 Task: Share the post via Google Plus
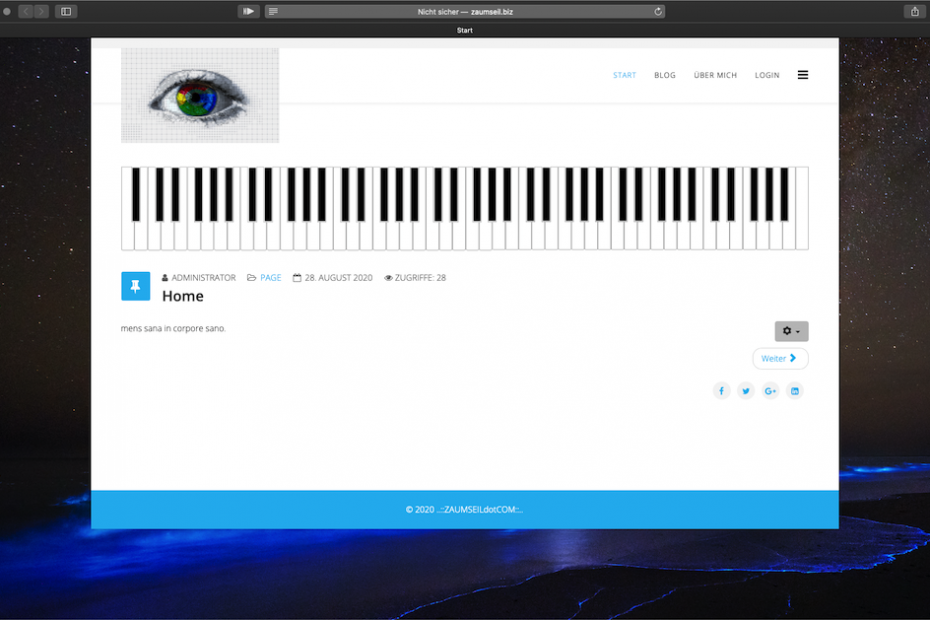770,391
